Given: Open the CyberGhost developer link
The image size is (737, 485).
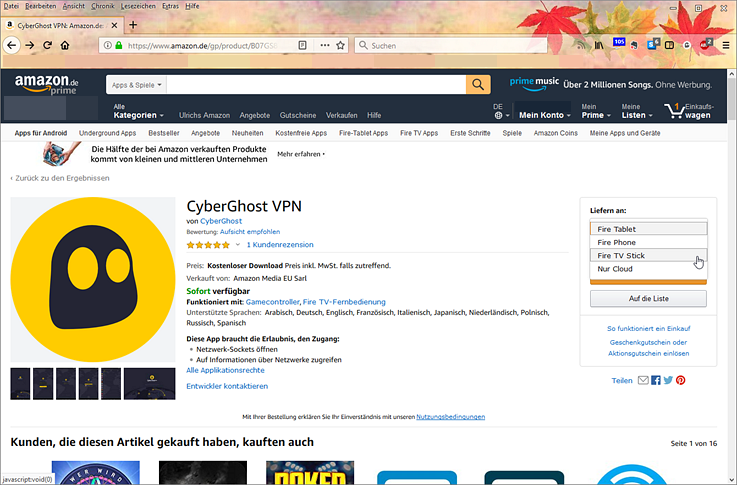Looking at the screenshot, I should (x=221, y=221).
